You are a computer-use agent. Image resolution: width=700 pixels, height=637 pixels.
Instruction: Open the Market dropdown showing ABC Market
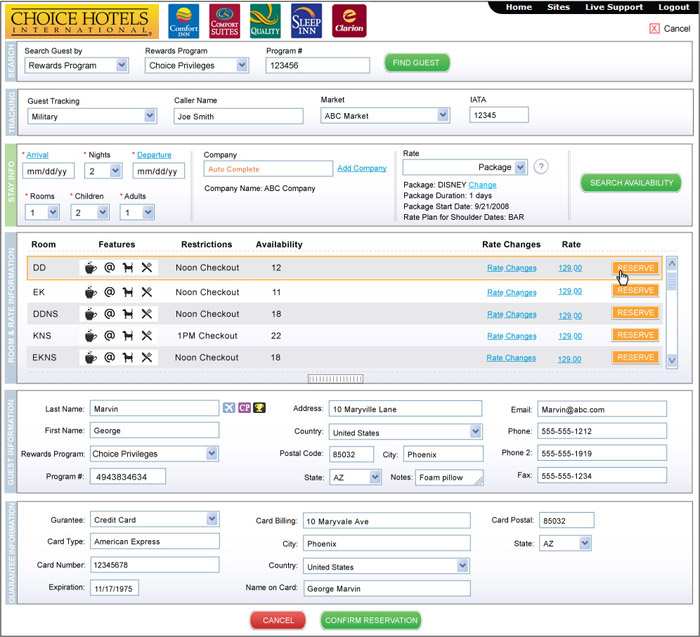tap(443, 115)
